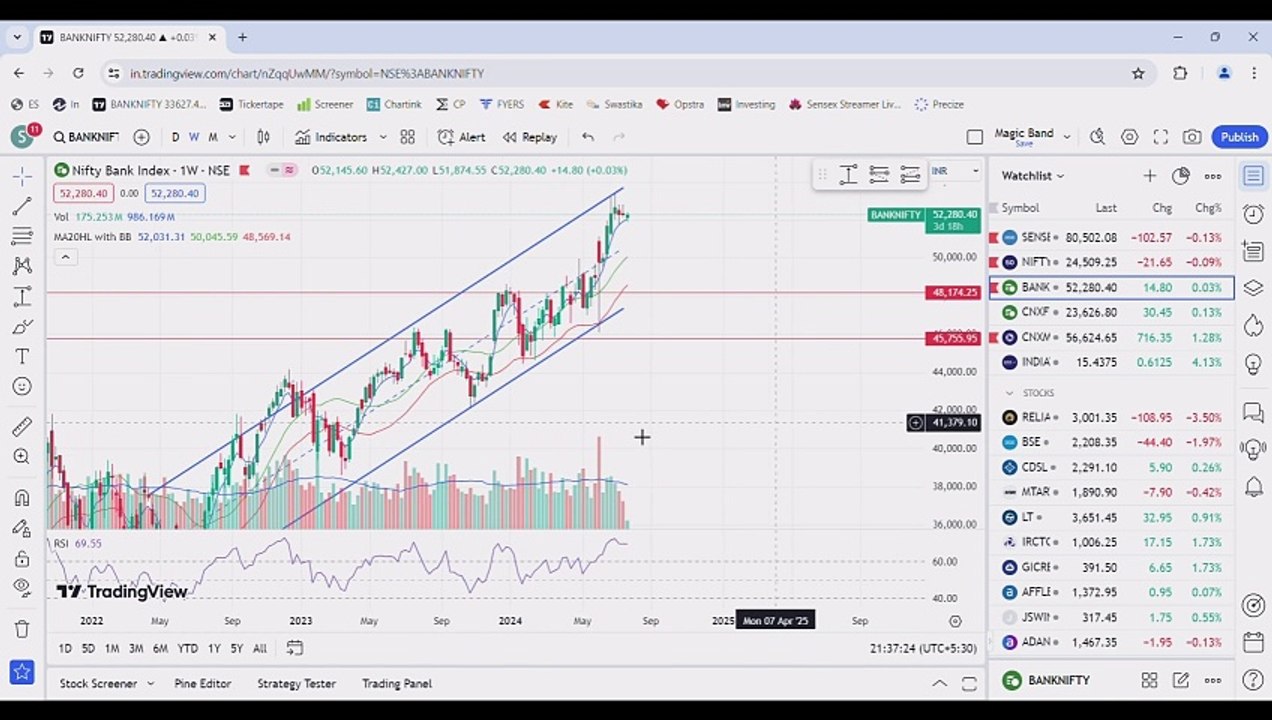The image size is (1272, 720).
Task: Open the quick search magnifier icon
Action: point(1097,137)
